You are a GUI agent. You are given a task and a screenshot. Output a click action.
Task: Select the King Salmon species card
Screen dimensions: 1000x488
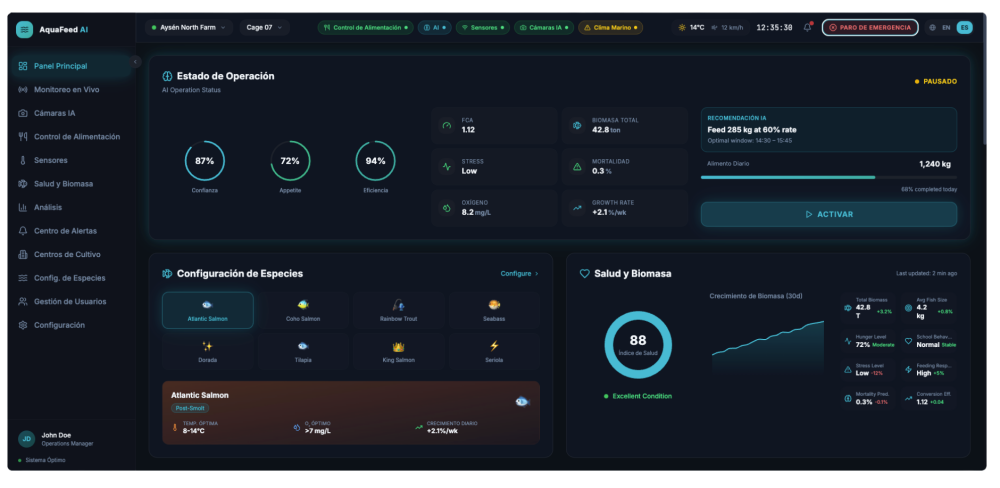[x=398, y=351]
